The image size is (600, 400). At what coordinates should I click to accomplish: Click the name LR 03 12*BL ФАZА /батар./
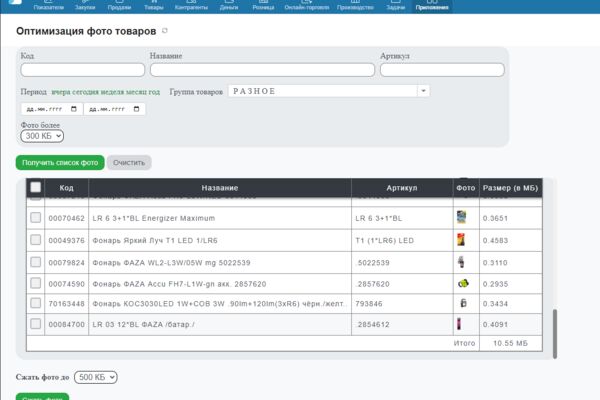pos(143,324)
